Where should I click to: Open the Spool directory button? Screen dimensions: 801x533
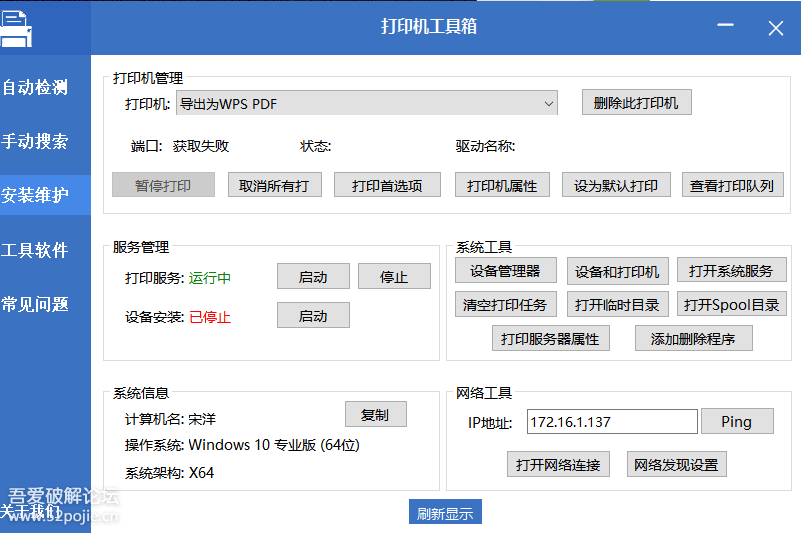click(x=732, y=304)
